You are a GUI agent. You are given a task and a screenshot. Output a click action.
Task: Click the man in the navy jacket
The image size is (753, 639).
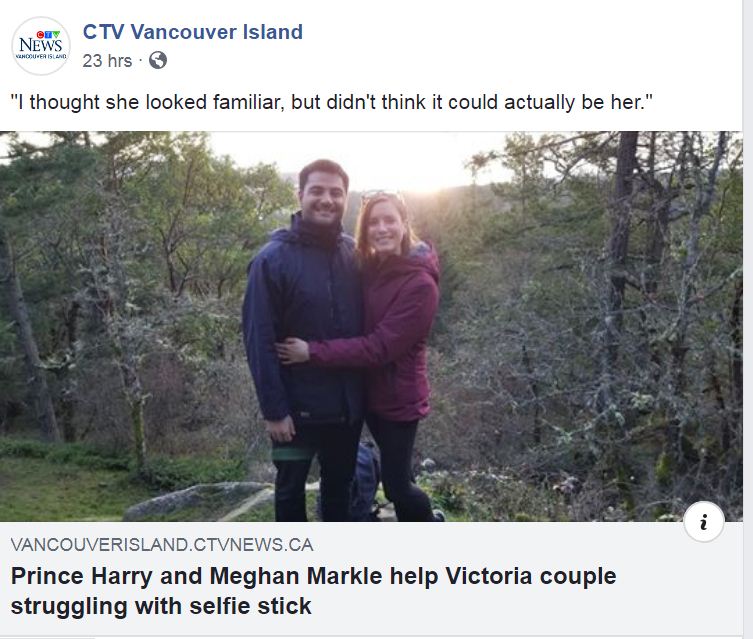pos(304,336)
